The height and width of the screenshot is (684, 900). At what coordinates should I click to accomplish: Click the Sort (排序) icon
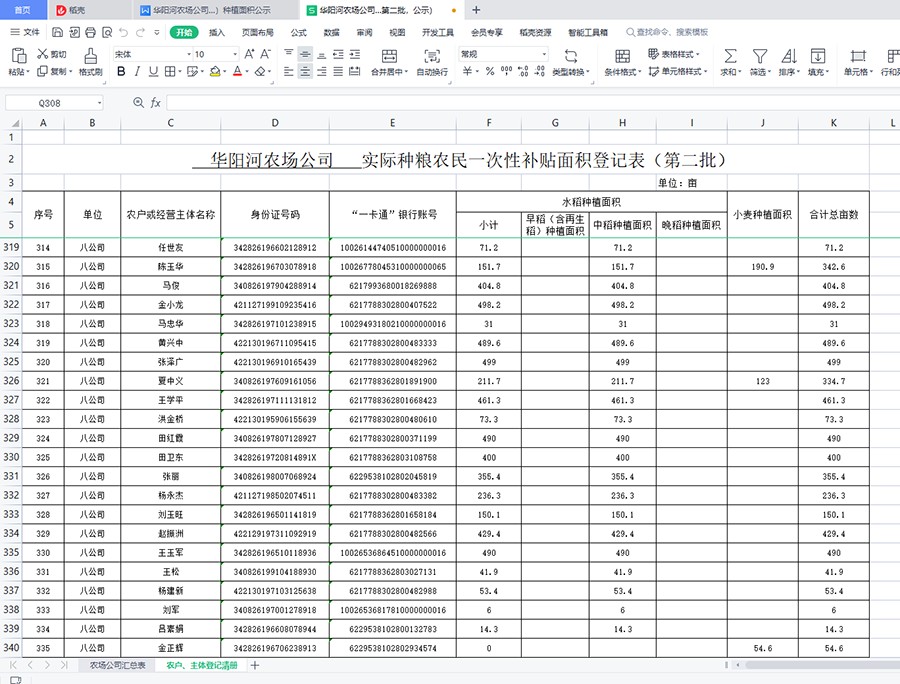789,56
